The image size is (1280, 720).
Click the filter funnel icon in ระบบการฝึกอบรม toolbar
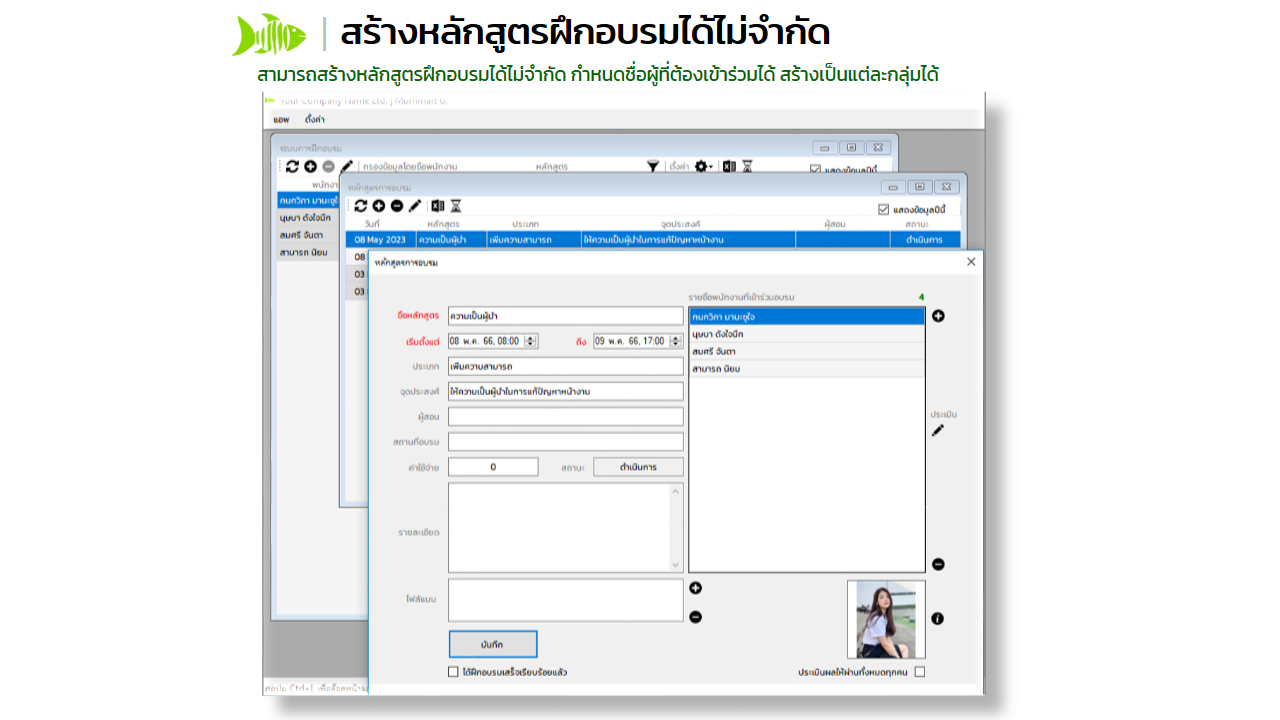653,166
